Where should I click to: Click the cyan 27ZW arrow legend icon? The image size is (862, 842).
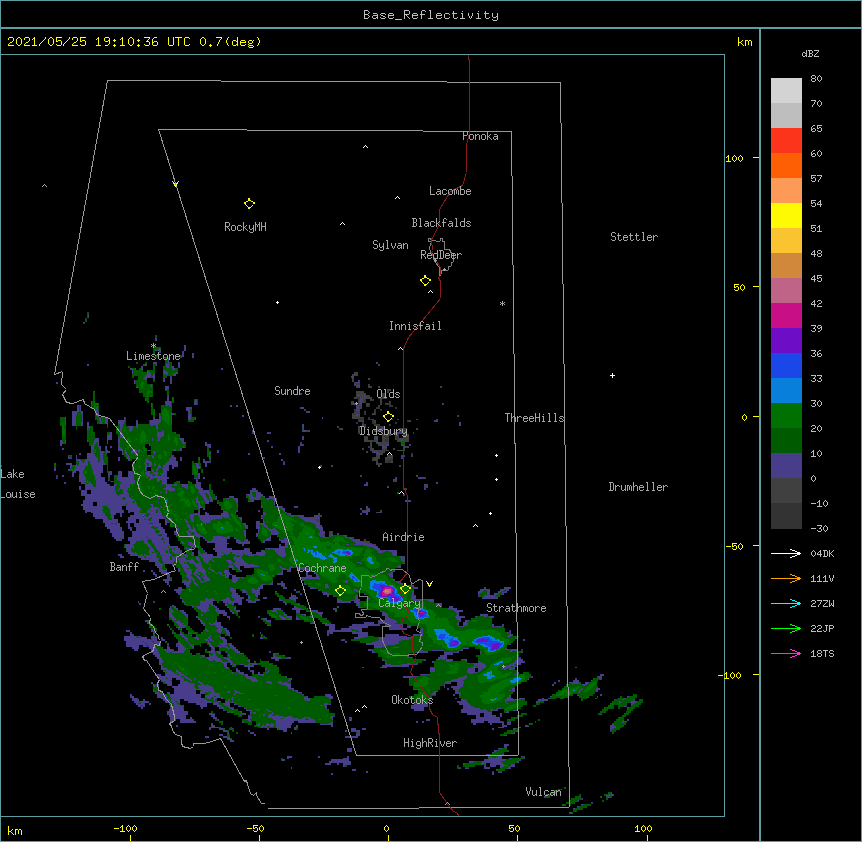tap(786, 603)
